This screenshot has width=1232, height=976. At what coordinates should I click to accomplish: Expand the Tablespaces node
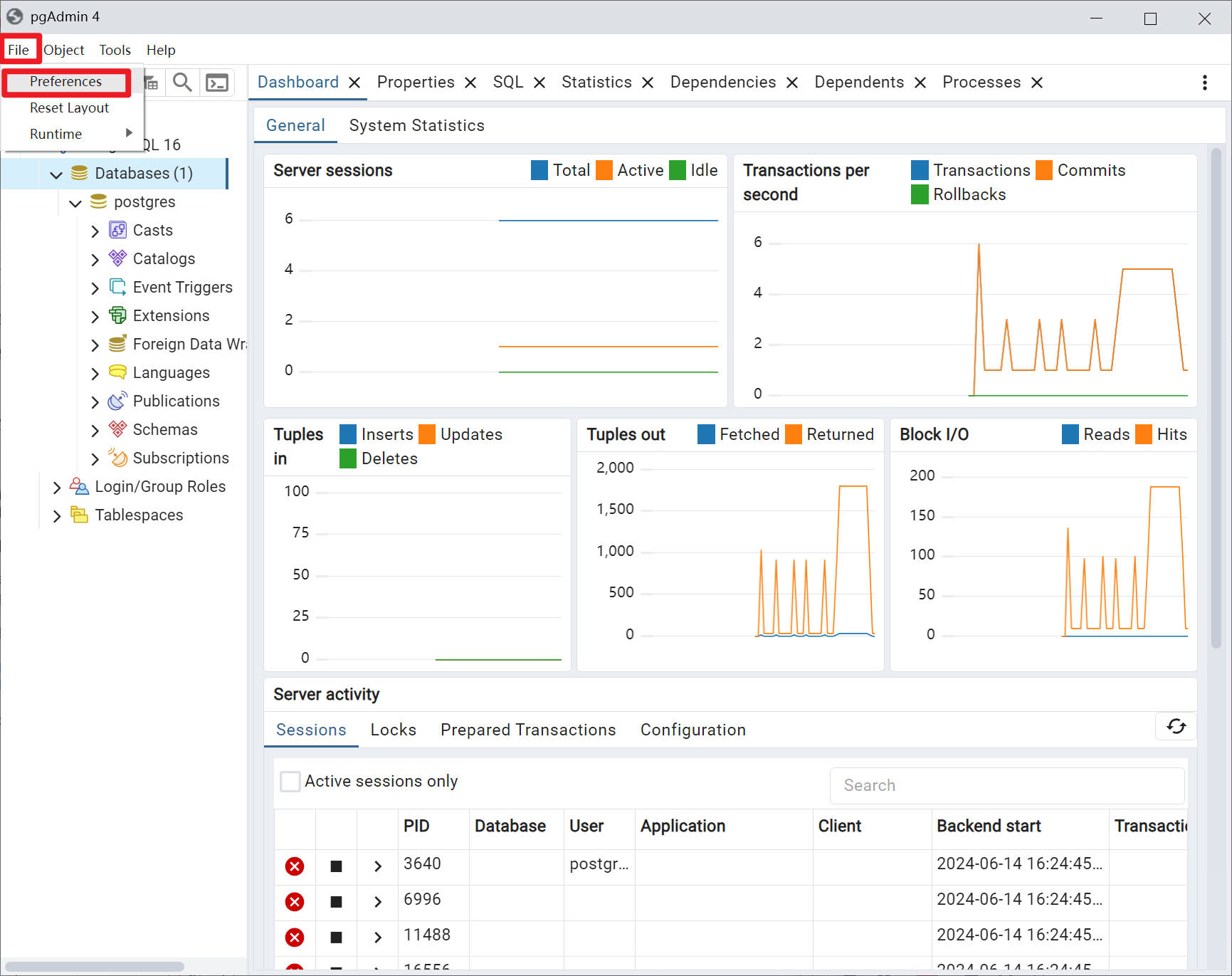[56, 515]
